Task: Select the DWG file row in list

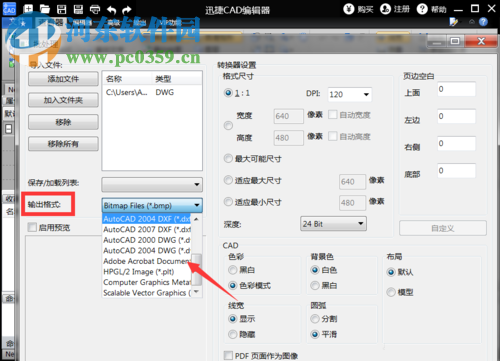Action: click(152, 92)
